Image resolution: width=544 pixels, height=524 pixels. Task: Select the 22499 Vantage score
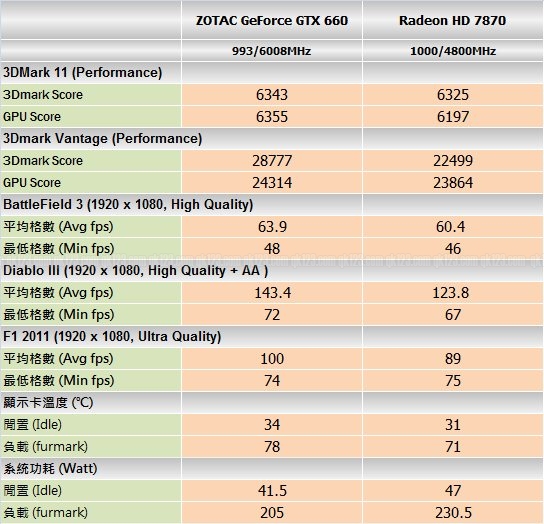pos(453,161)
